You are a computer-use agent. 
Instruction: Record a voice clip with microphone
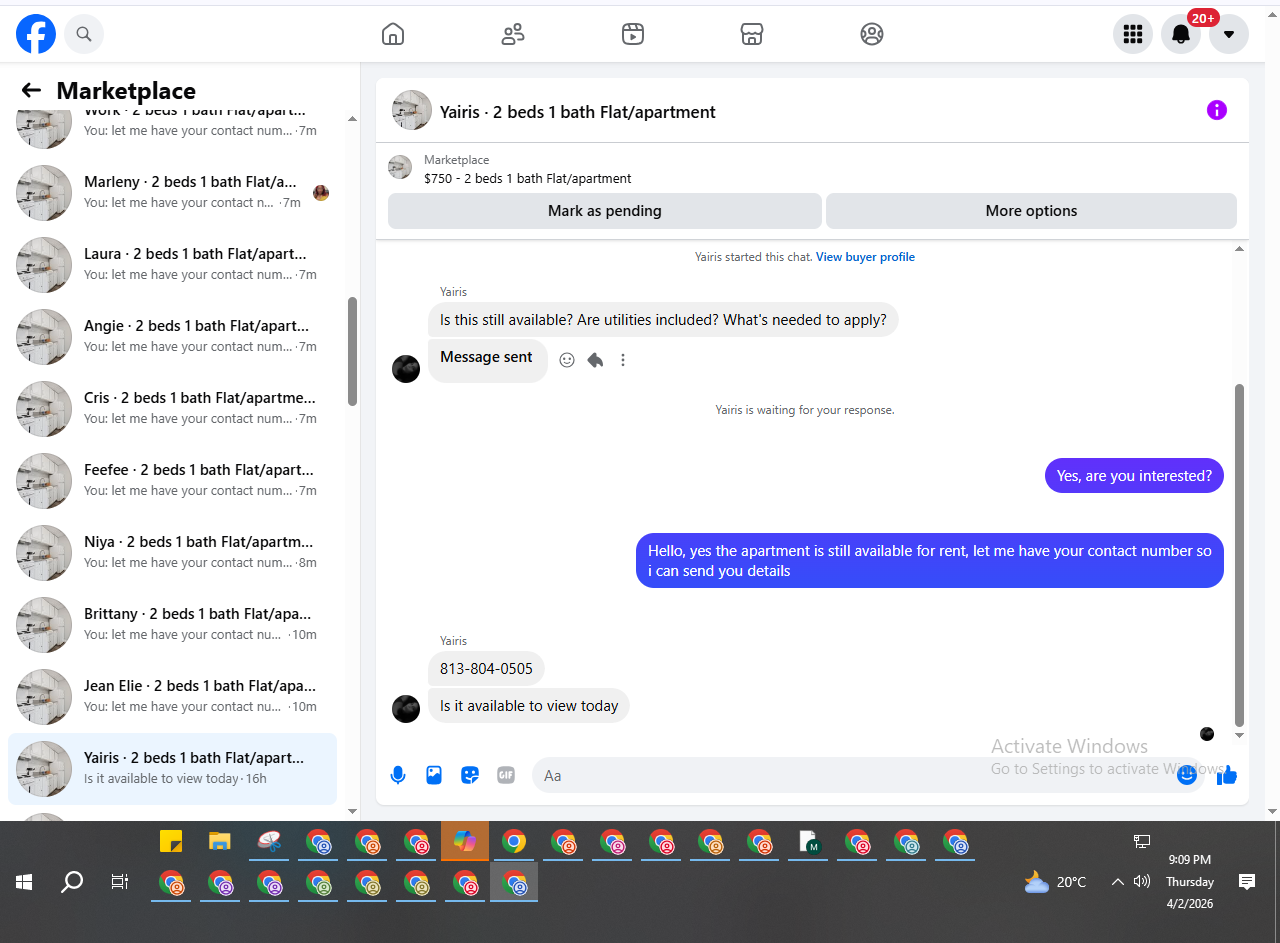click(398, 775)
